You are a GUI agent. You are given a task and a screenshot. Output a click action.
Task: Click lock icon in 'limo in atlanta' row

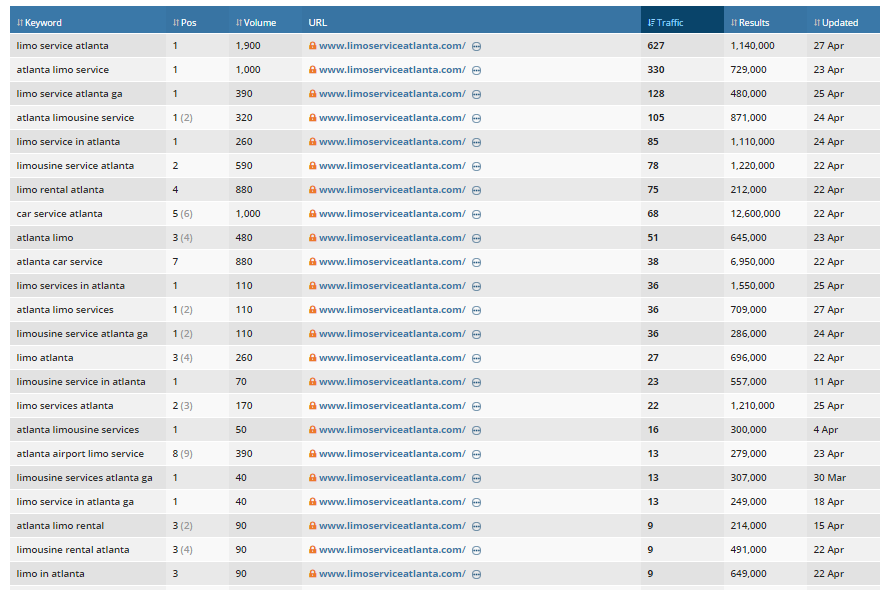tap(312, 574)
